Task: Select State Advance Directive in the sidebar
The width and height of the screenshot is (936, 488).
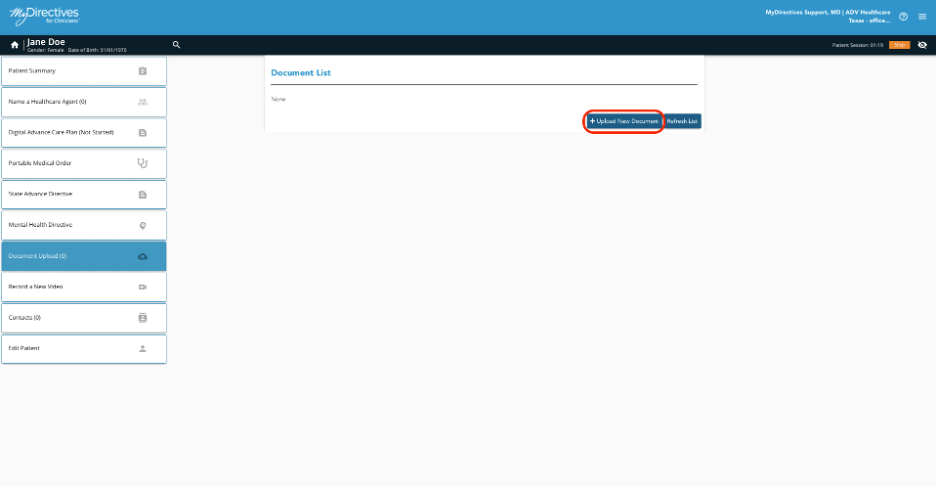Action: pos(84,194)
